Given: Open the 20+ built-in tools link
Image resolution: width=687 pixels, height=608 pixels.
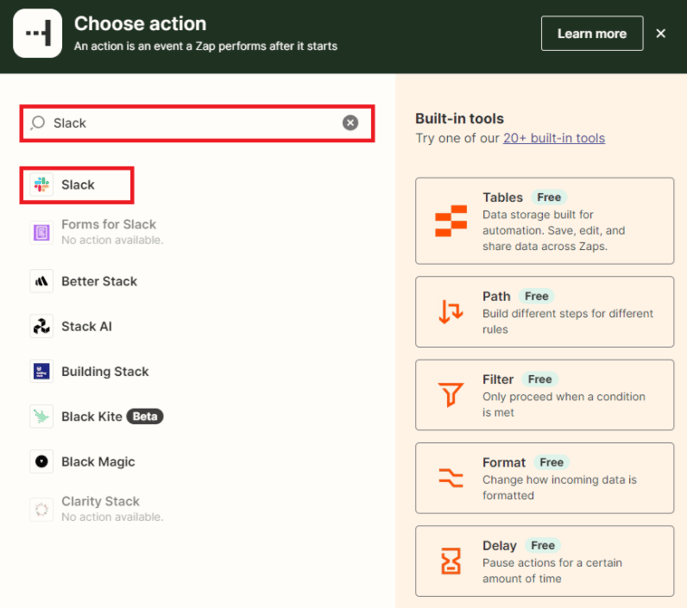Looking at the screenshot, I should click(x=554, y=138).
